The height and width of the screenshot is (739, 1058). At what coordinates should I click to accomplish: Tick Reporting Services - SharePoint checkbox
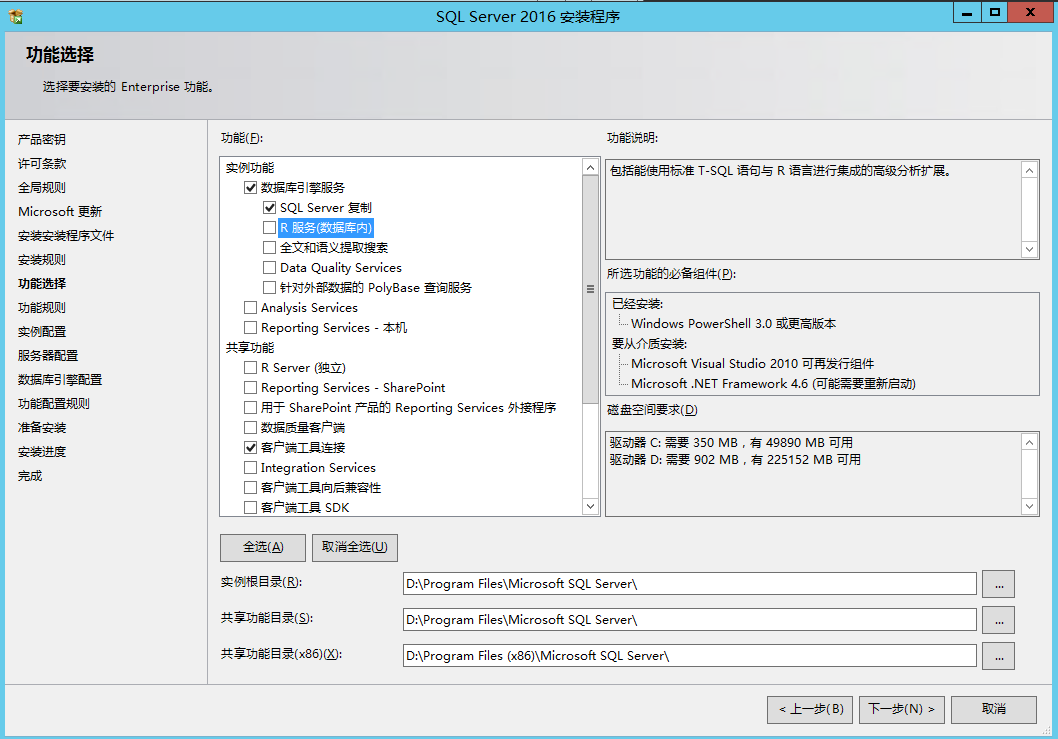pyautogui.click(x=250, y=387)
